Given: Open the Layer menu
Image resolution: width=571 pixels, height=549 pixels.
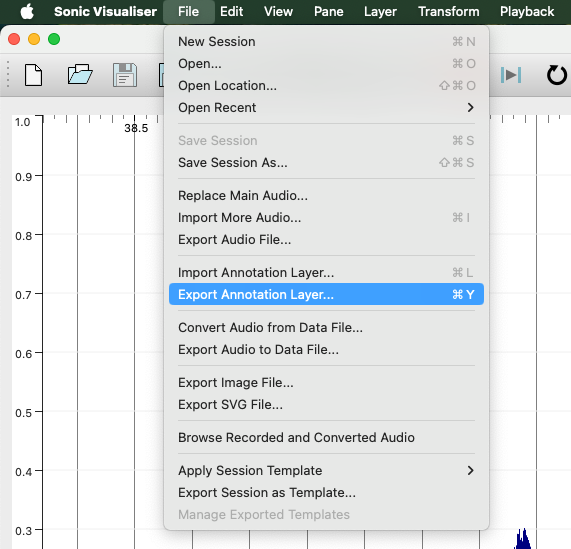Looking at the screenshot, I should (381, 12).
